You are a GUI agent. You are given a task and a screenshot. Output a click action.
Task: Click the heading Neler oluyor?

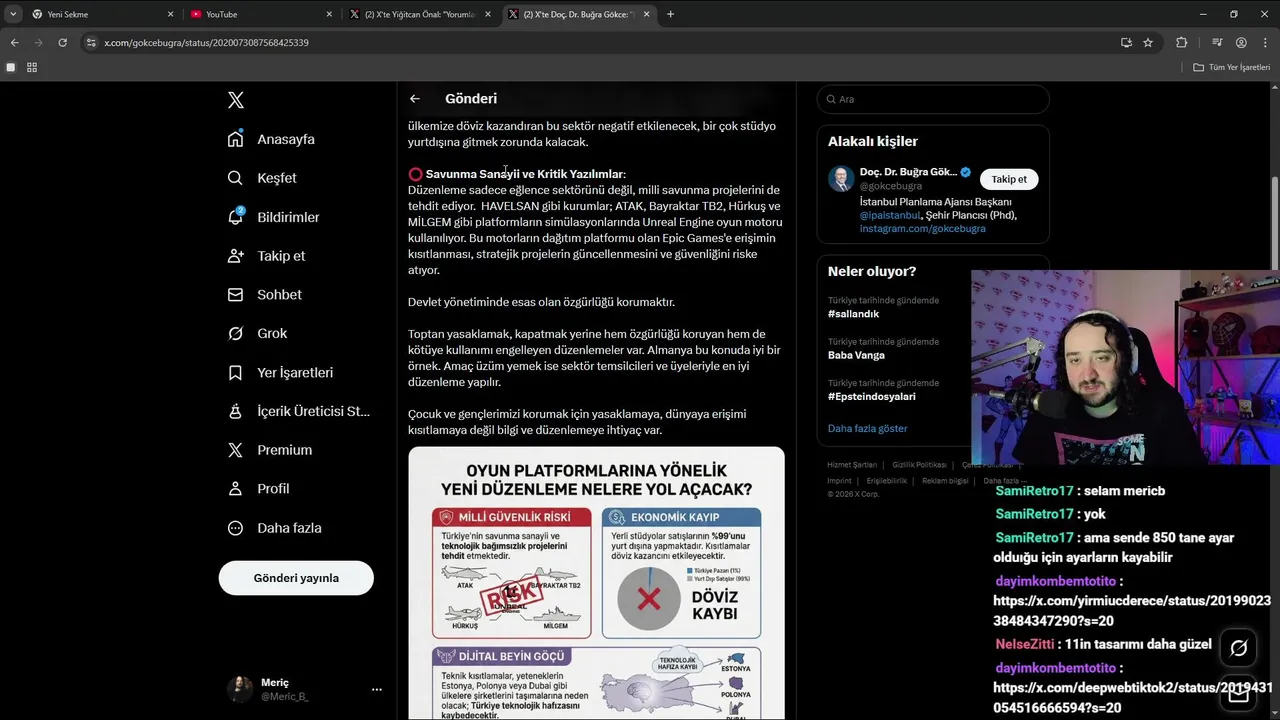pyautogui.click(x=872, y=271)
